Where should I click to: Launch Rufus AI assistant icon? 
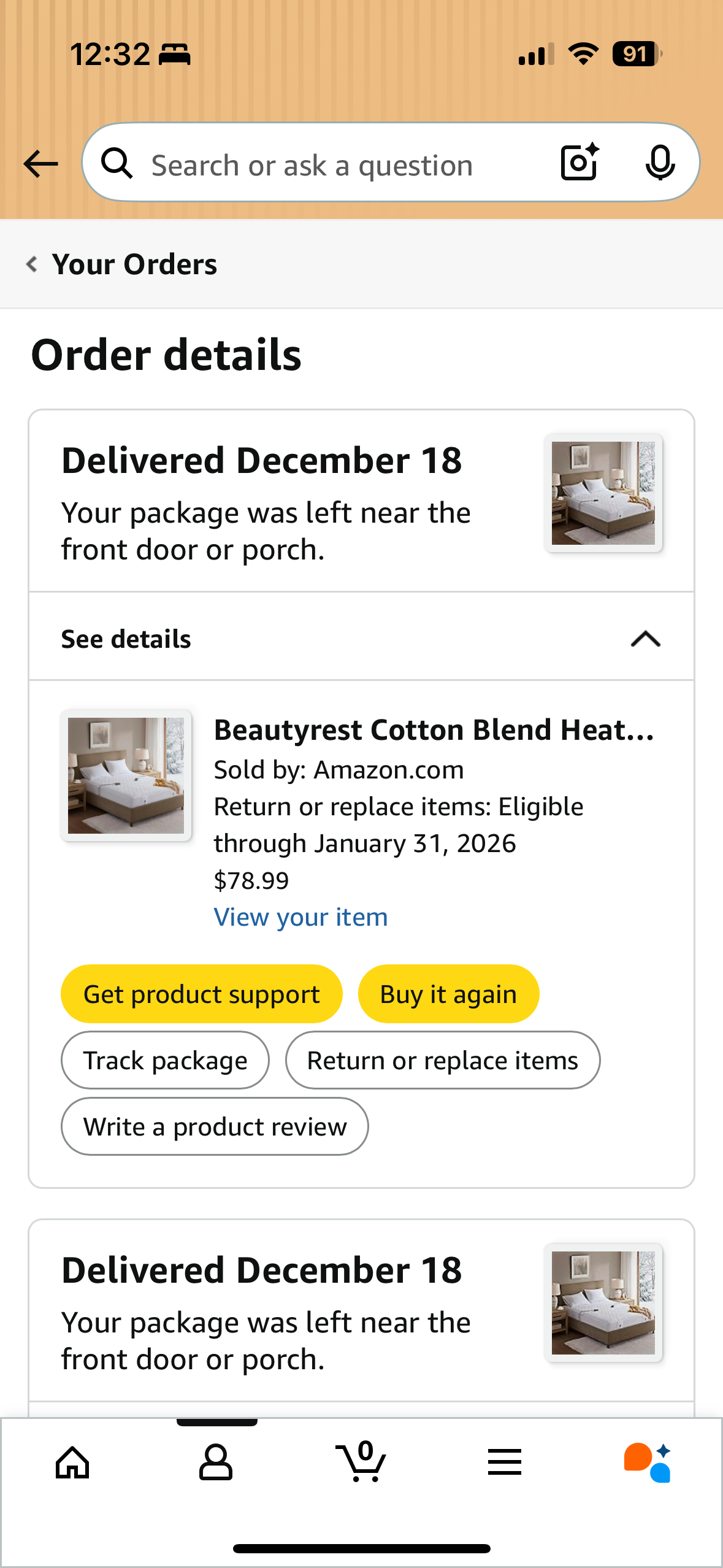tap(648, 1462)
